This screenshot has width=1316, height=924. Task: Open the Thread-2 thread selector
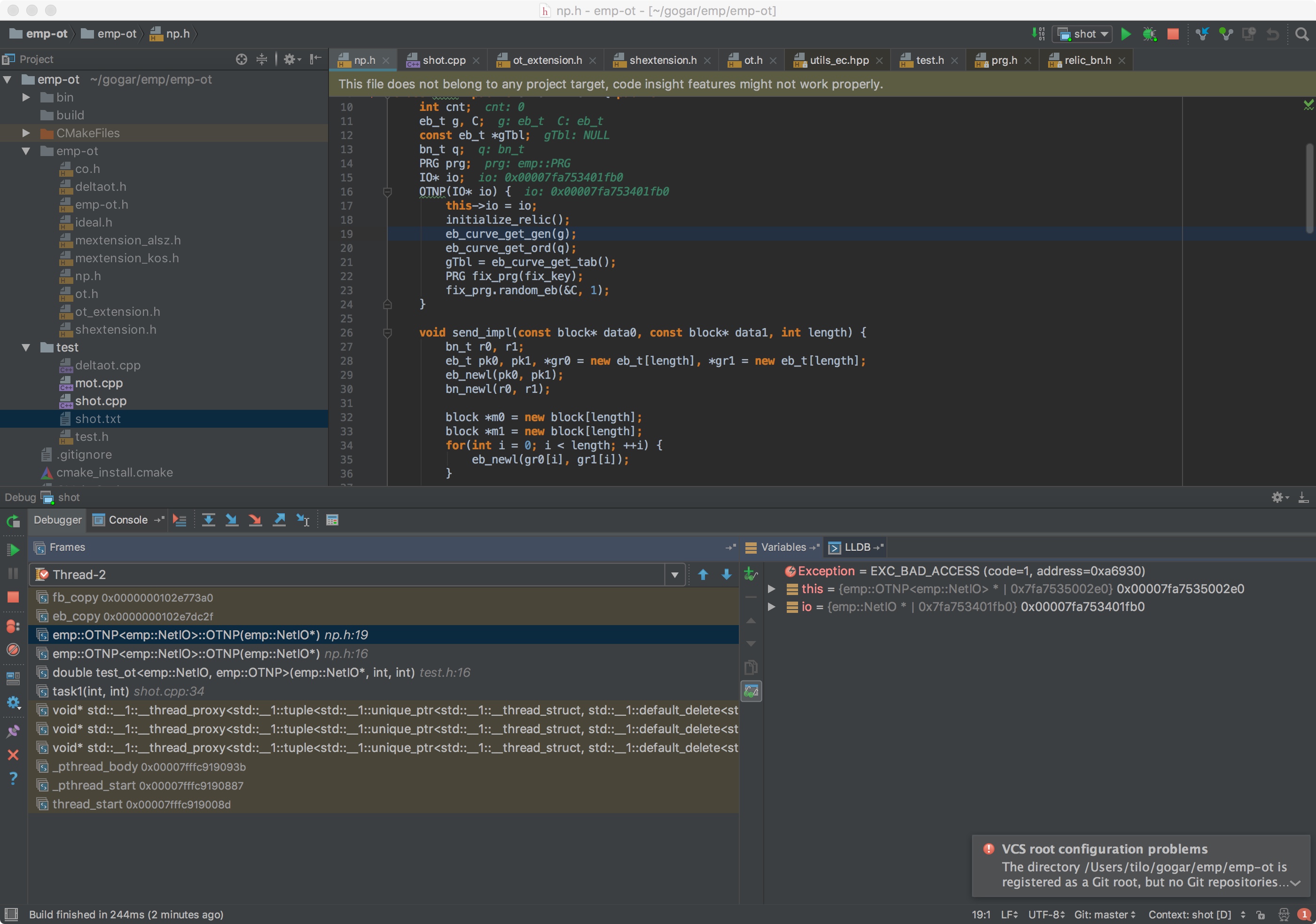point(674,574)
